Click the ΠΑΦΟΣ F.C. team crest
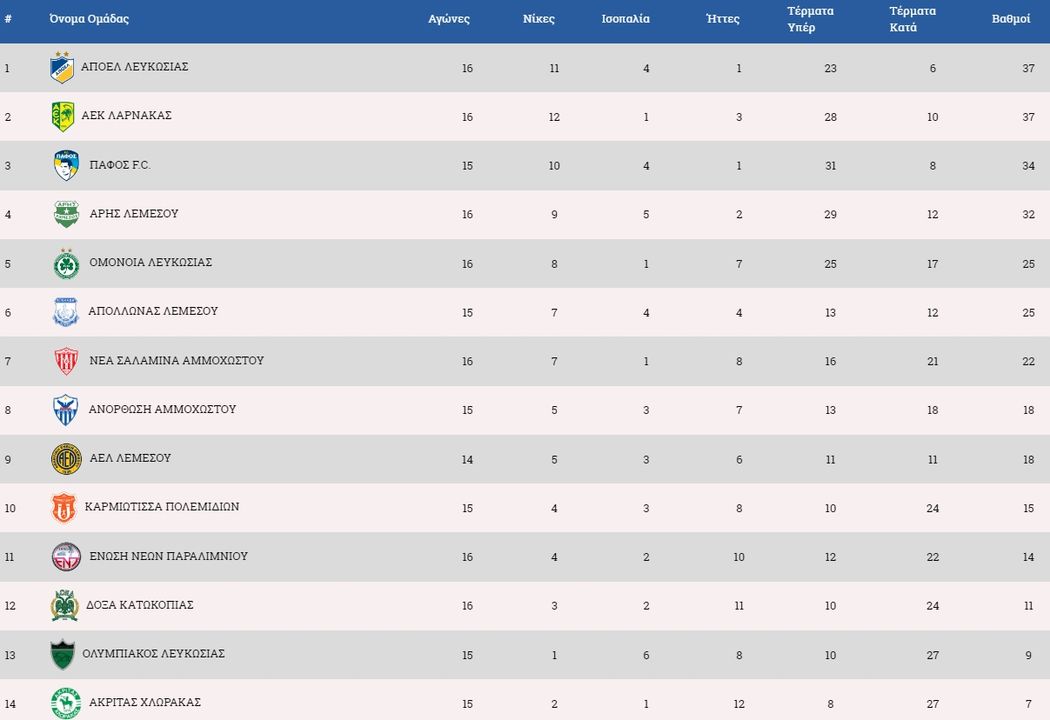This screenshot has width=1050, height=720. (x=66, y=165)
